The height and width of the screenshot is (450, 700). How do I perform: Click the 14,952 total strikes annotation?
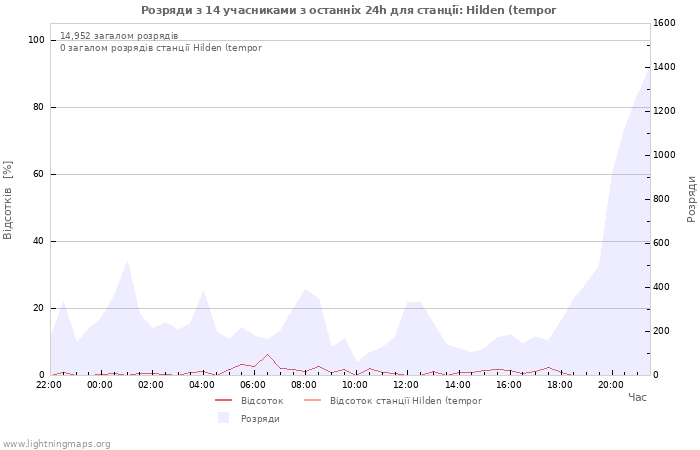point(119,36)
